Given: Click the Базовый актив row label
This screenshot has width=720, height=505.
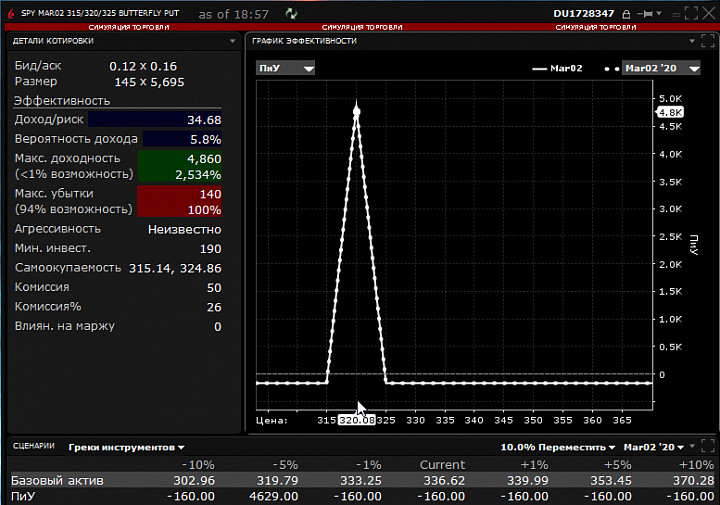Looking at the screenshot, I should [57, 481].
